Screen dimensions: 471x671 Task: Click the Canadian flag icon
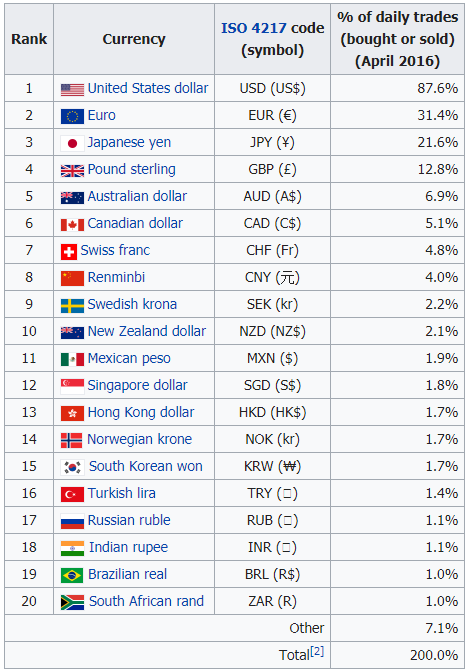pyautogui.click(x=72, y=225)
